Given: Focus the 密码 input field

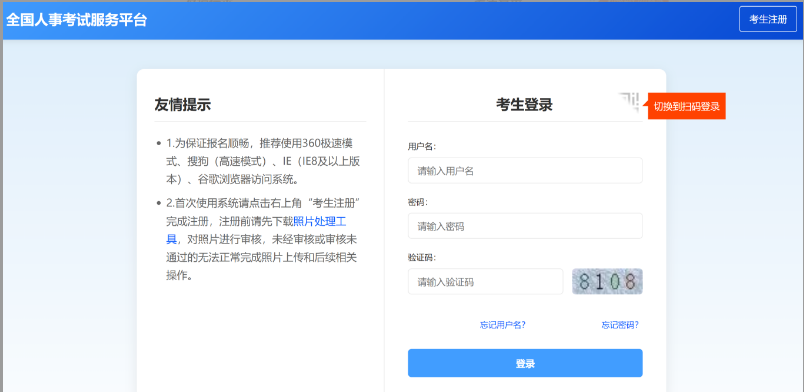Looking at the screenshot, I should [x=525, y=226].
